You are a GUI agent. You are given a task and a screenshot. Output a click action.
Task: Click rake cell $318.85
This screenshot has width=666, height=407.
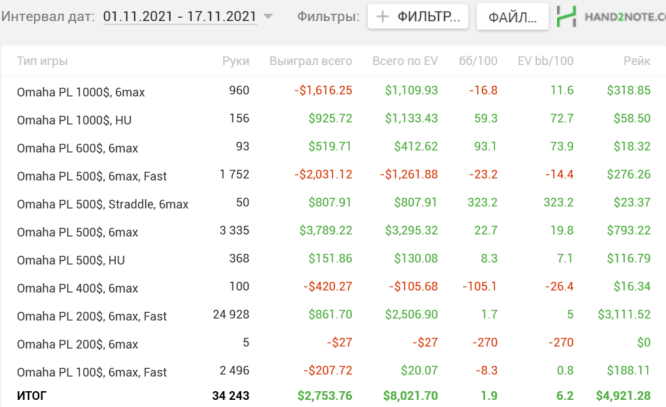point(629,90)
